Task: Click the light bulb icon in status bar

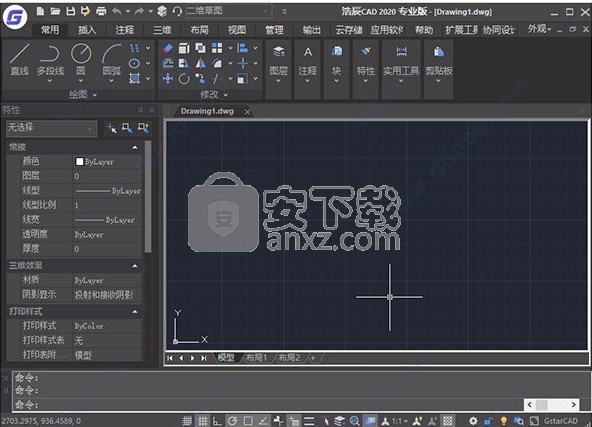Action: point(504,421)
